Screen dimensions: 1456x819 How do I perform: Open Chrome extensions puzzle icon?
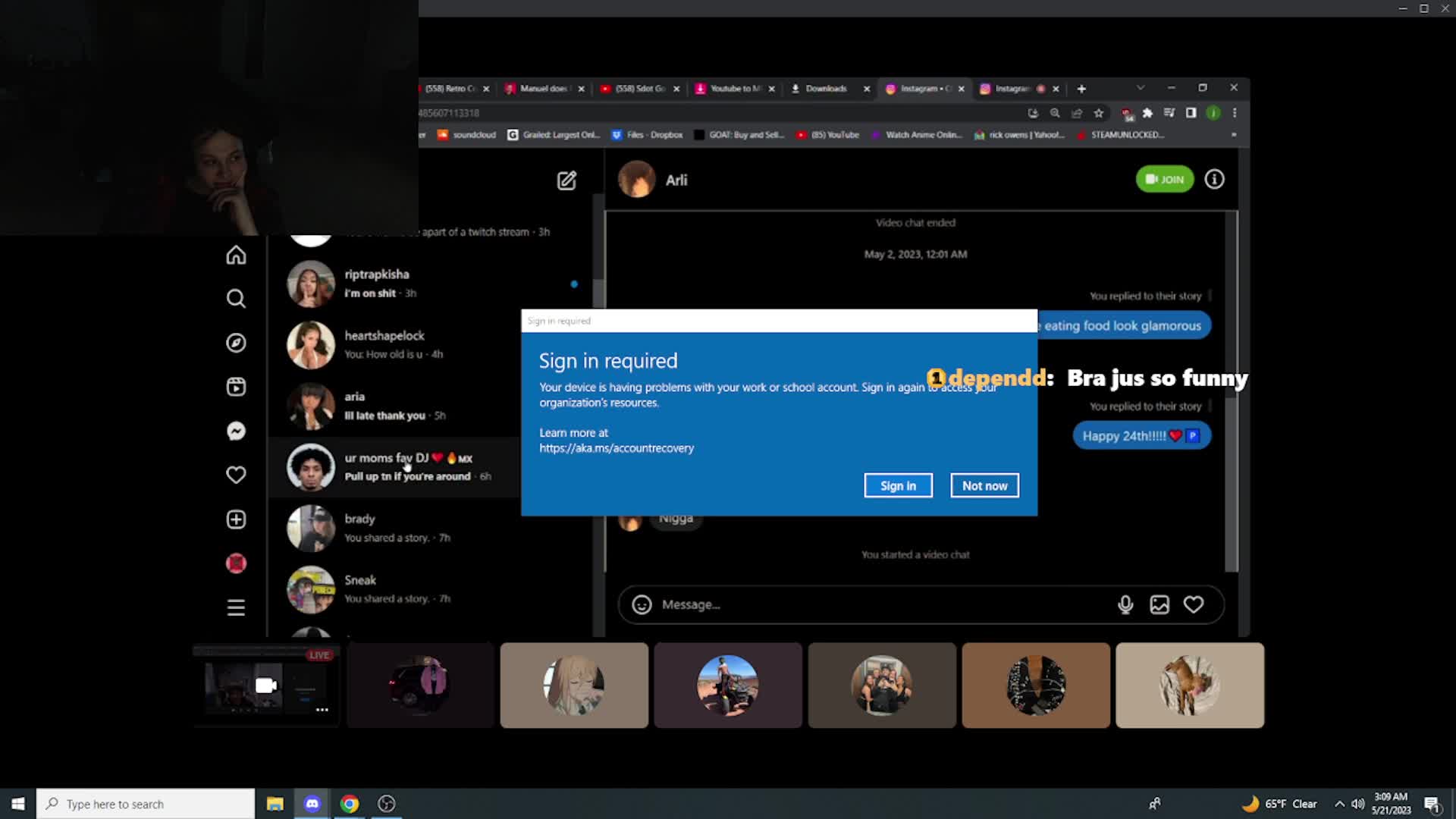(1147, 113)
